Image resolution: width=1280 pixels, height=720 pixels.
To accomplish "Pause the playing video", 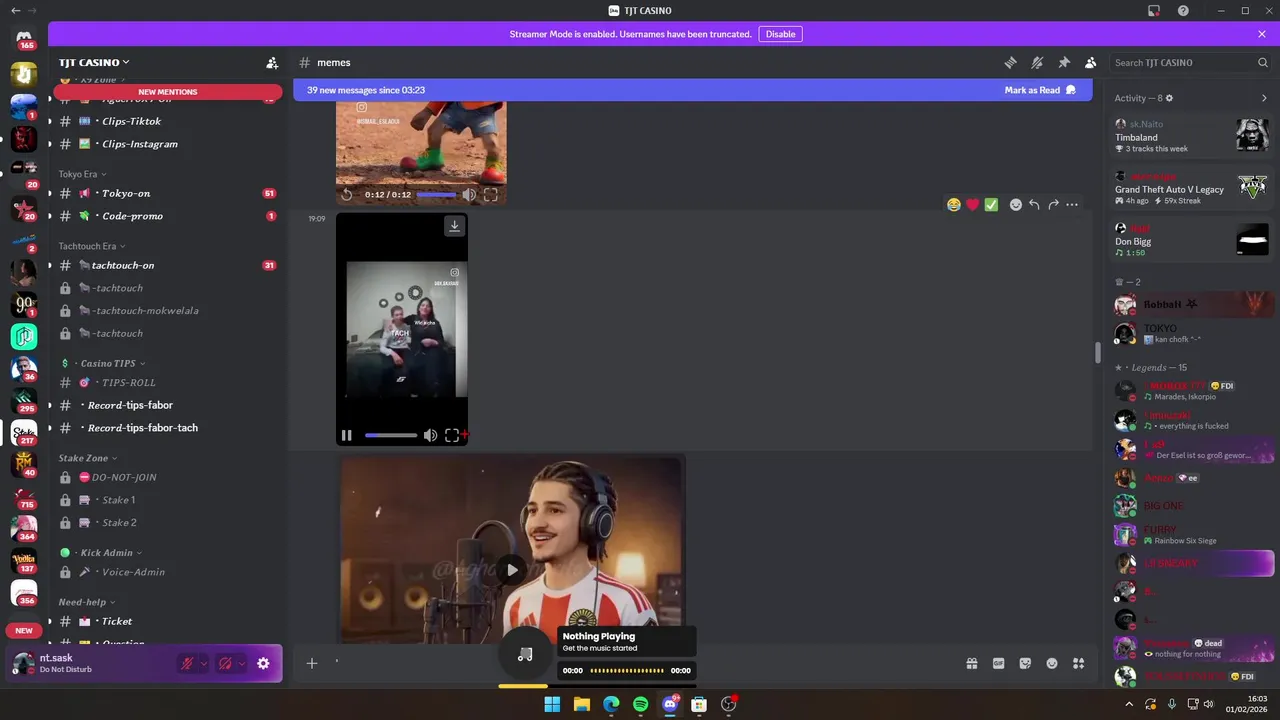I will (346, 435).
